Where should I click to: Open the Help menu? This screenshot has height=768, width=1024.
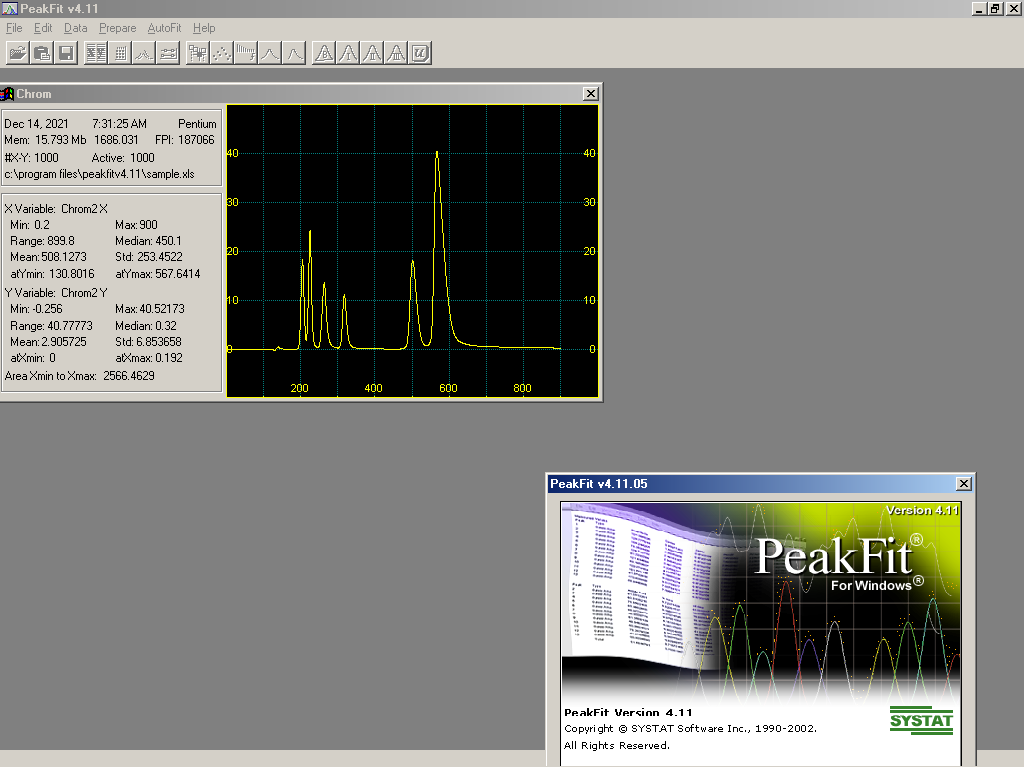(204, 28)
